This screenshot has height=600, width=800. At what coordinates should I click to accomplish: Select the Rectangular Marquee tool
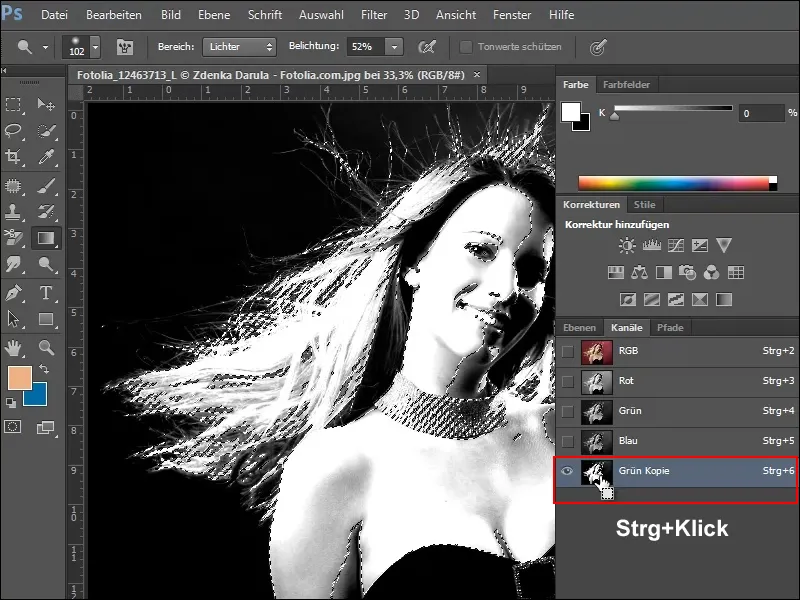coord(13,105)
